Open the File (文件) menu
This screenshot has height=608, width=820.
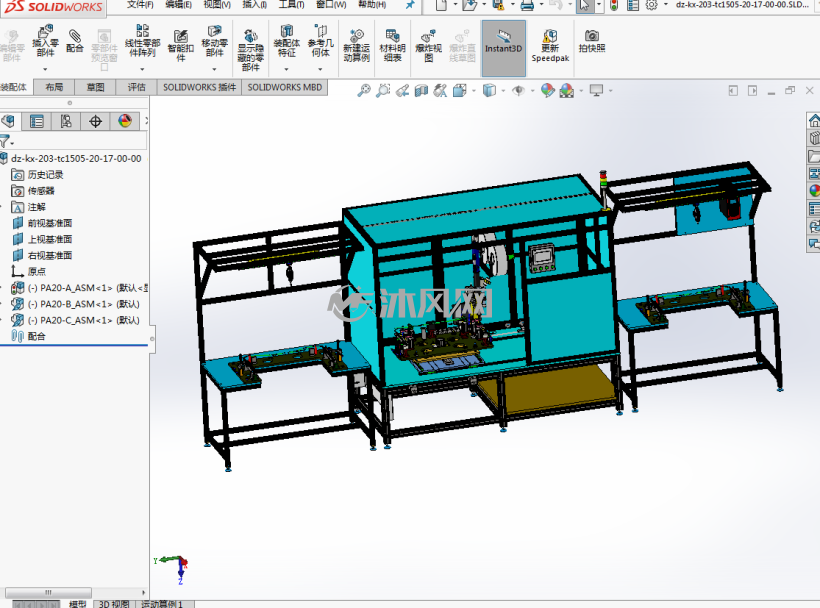[x=140, y=5]
